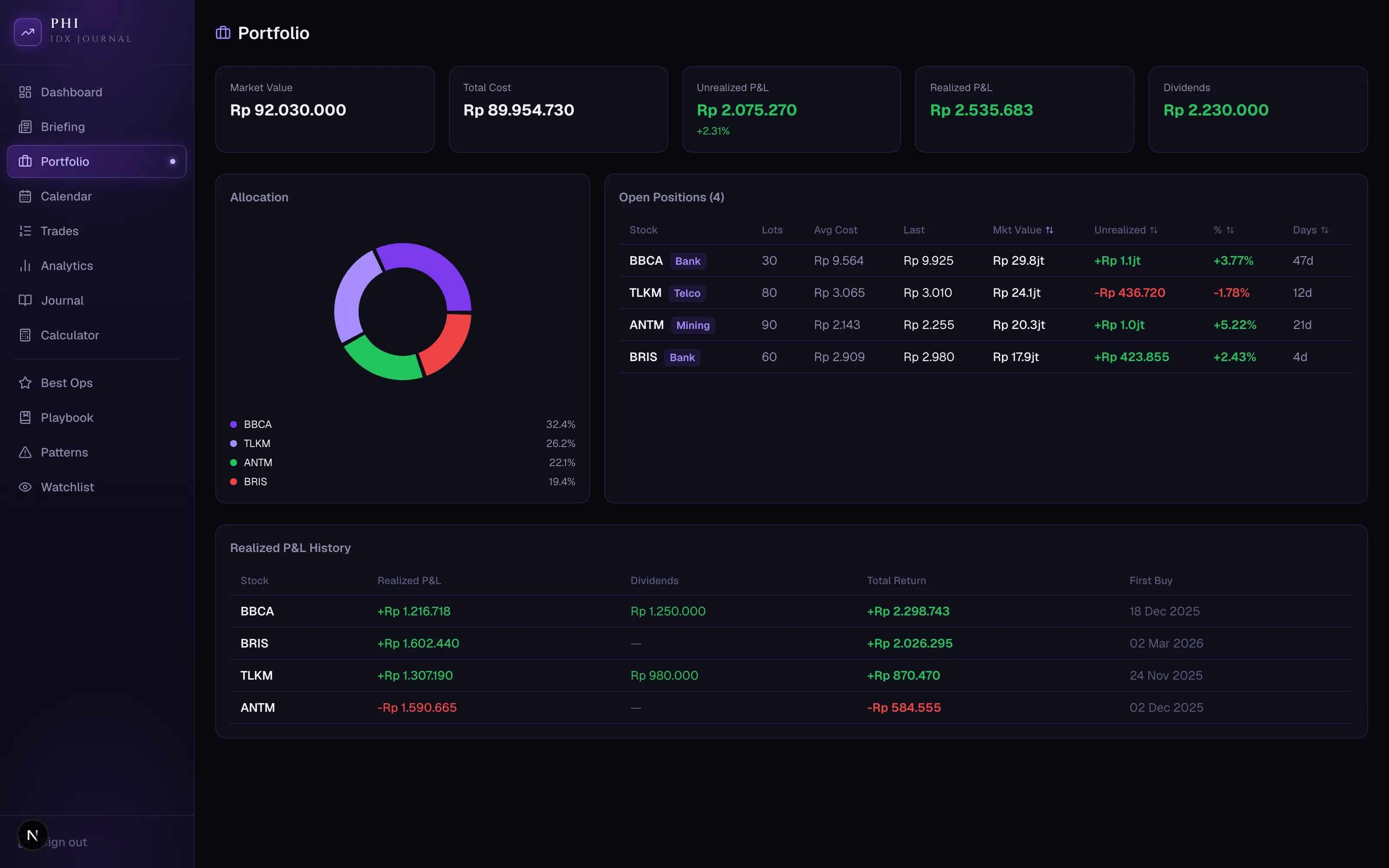Click the Market Value summary card
The height and width of the screenshot is (868, 1389).
[x=325, y=109]
